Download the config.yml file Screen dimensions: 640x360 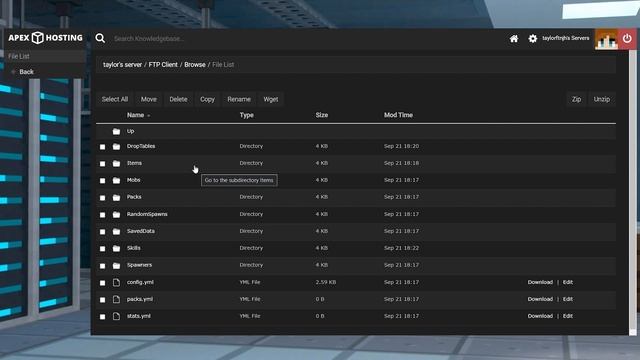[540, 282]
